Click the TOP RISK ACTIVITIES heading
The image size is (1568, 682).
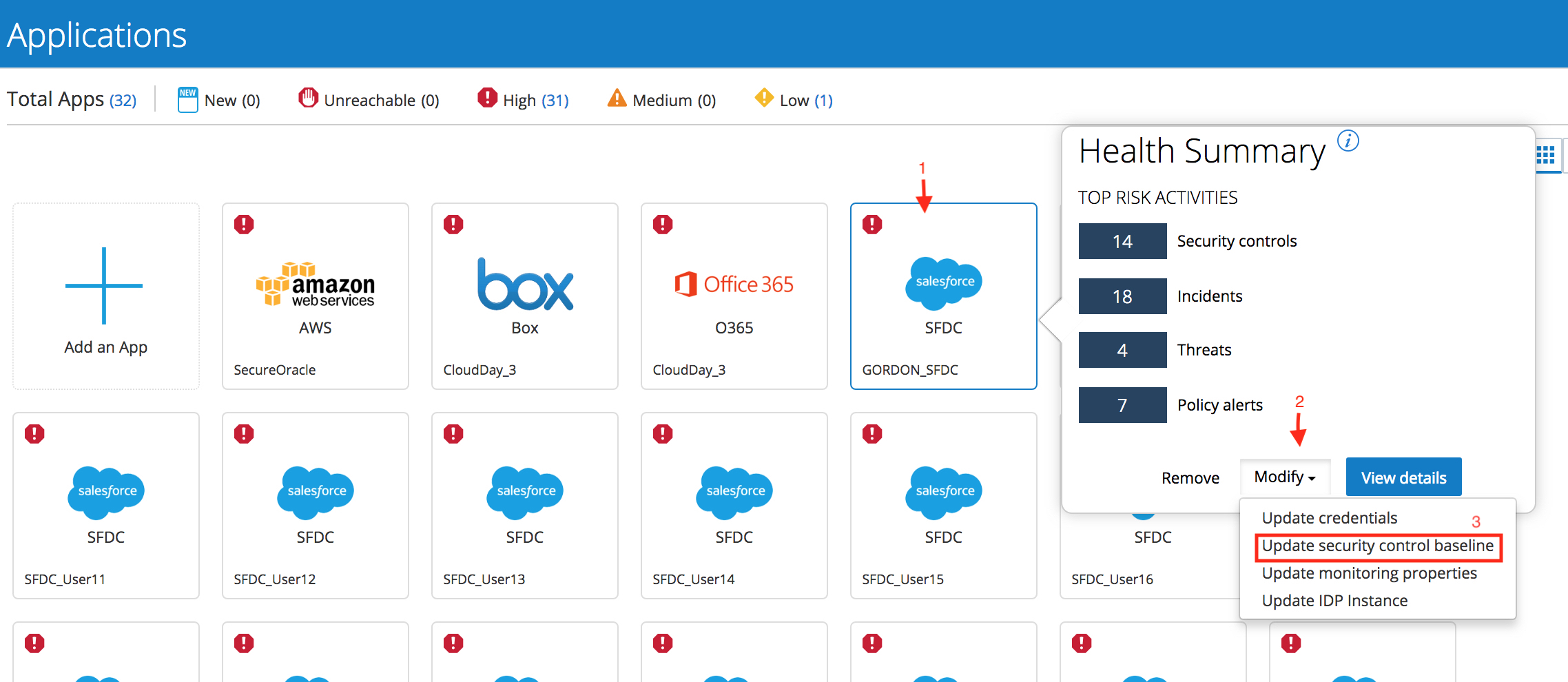[x=1158, y=198]
